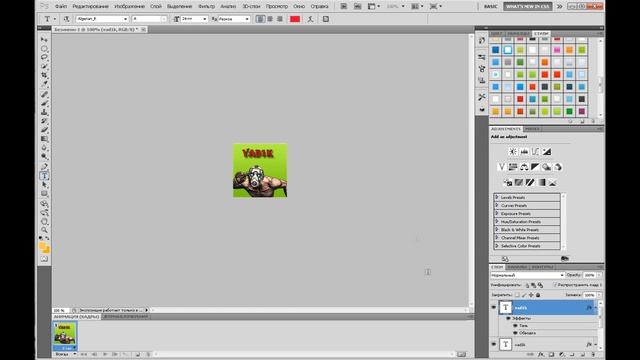The width and height of the screenshot is (640, 360).
Task: Select the Lasso tool
Action: pyautogui.click(x=44, y=58)
